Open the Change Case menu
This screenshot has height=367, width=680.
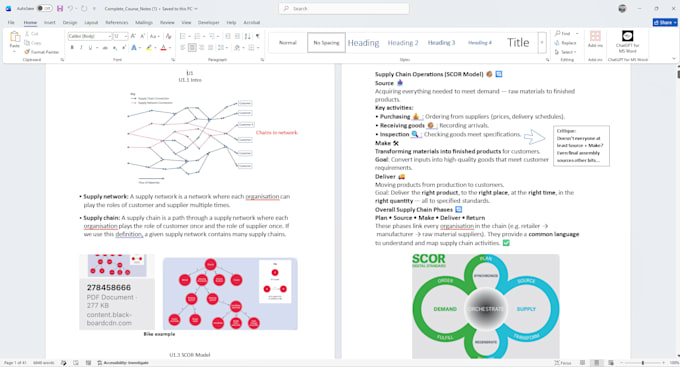tap(154, 36)
